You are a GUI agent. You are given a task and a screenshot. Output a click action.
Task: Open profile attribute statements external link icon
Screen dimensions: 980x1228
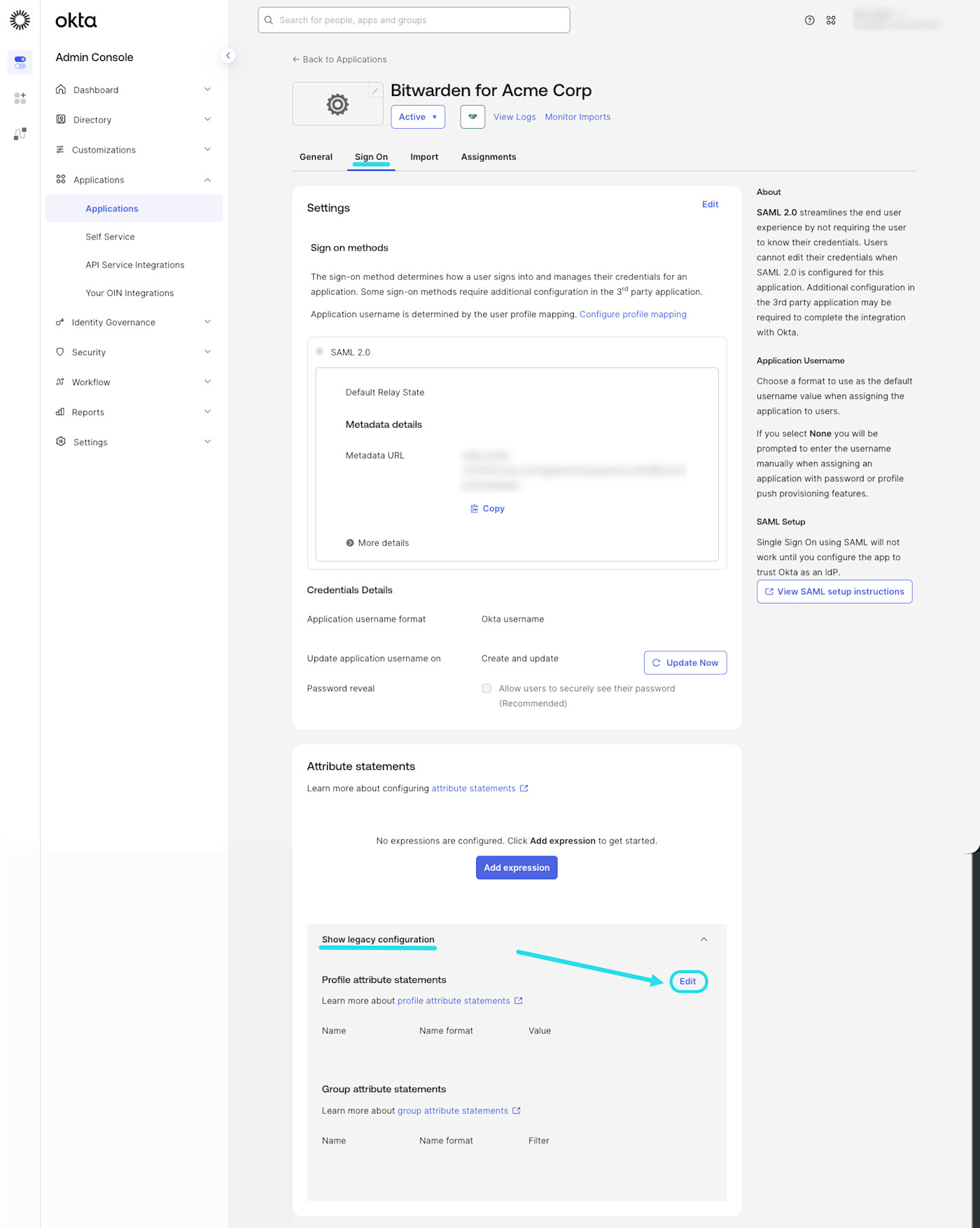(519, 1001)
